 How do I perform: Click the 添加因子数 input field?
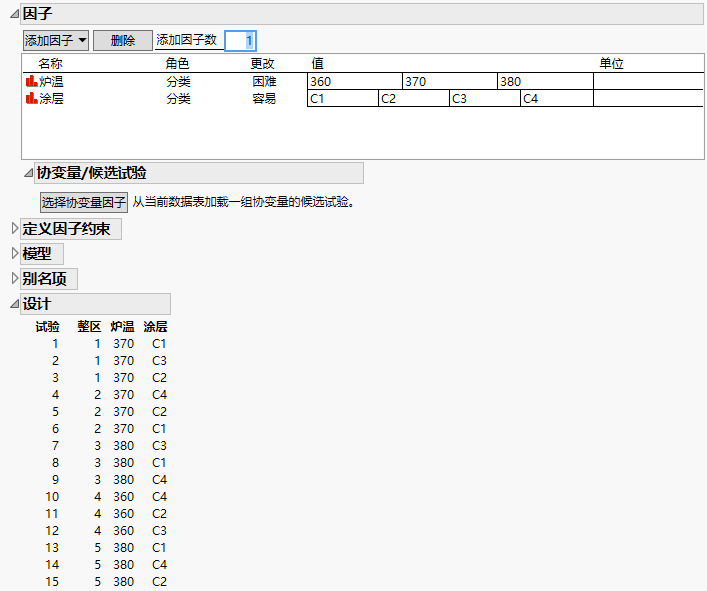click(240, 41)
